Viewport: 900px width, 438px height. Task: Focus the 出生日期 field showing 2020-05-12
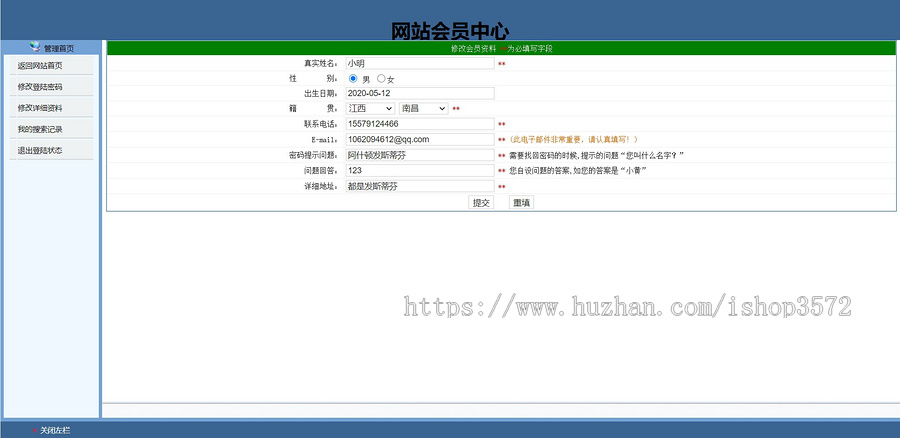[x=420, y=93]
